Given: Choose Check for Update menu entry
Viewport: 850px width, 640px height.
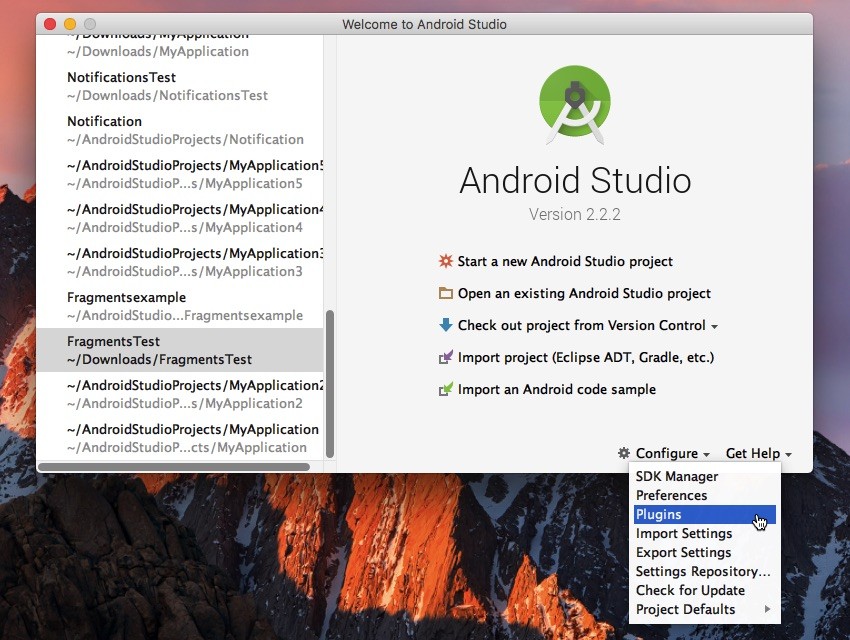Looking at the screenshot, I should tap(705, 590).
